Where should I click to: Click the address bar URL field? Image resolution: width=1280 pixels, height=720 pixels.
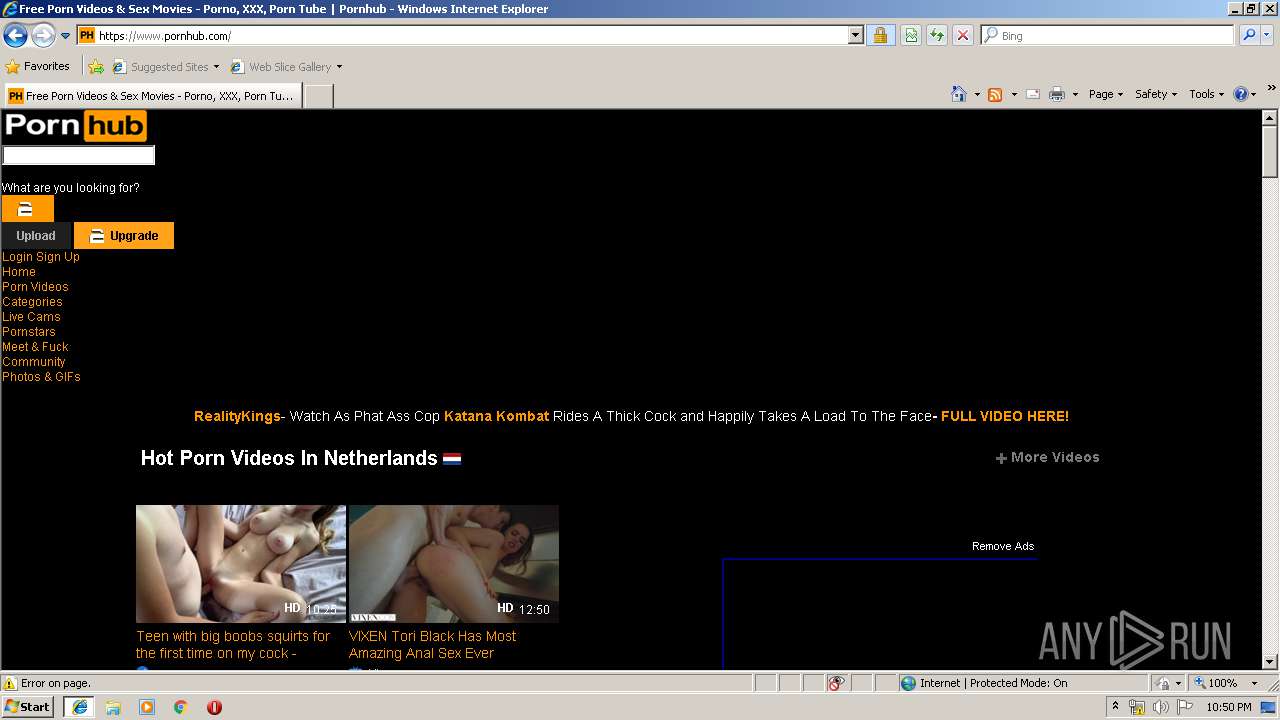point(463,36)
